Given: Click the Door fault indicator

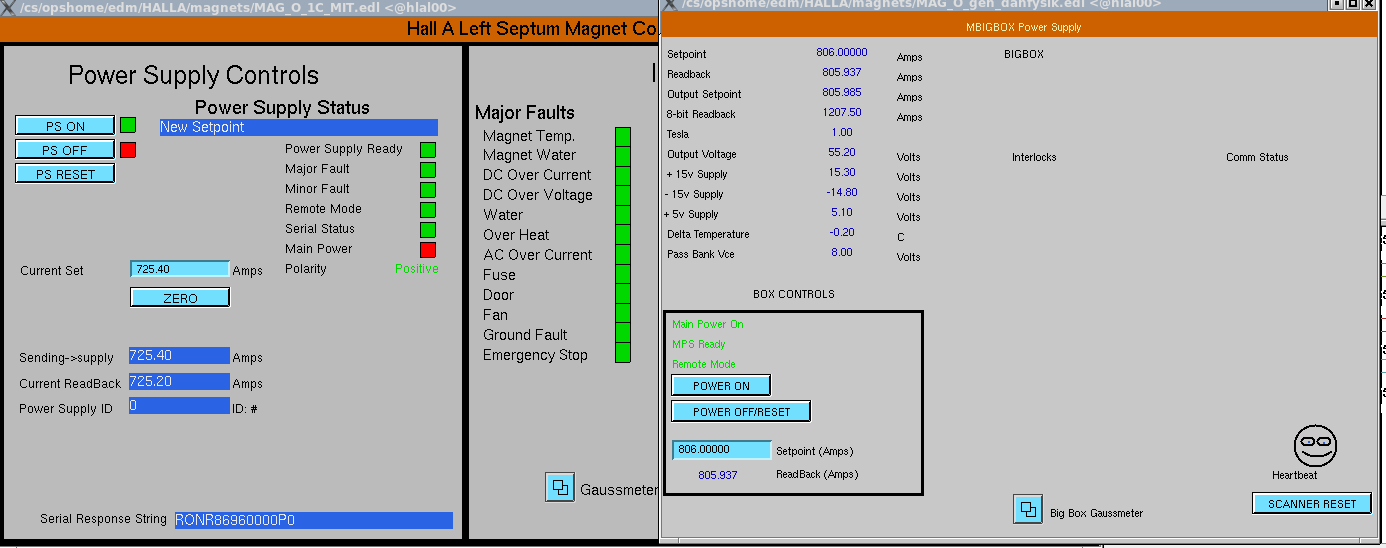Looking at the screenshot, I should click(x=623, y=294).
